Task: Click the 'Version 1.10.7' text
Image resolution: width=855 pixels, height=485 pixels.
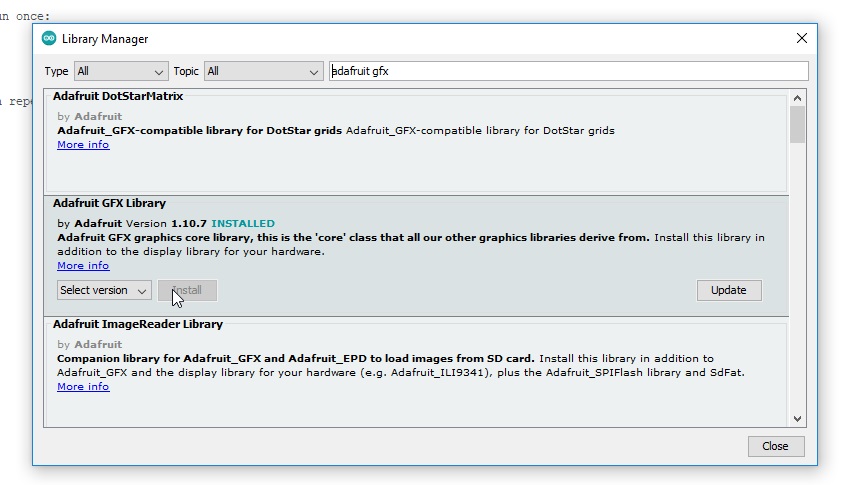Action: [x=166, y=224]
